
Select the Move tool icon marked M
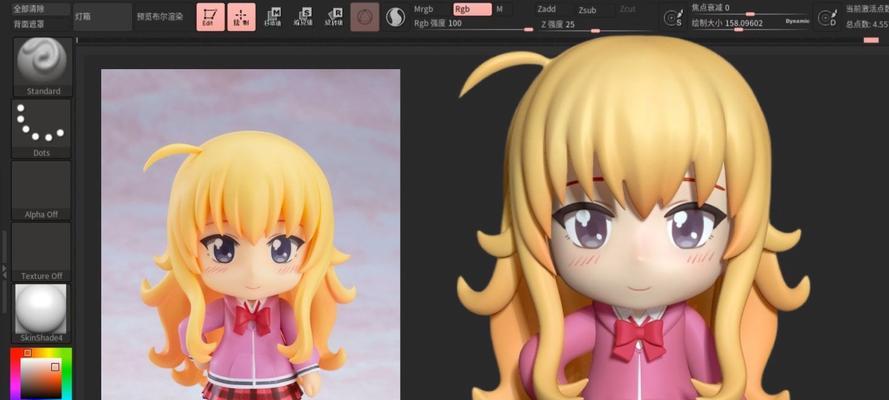pyautogui.click(x=273, y=17)
